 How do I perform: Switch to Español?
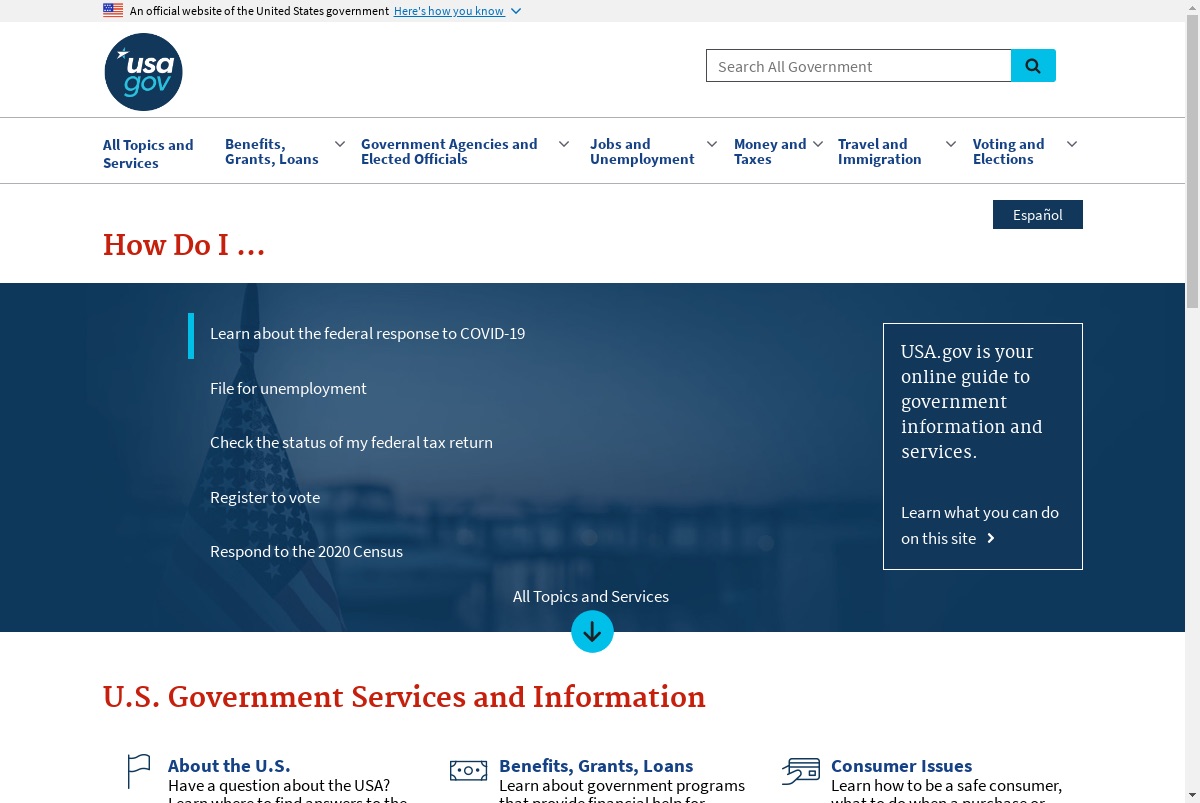coord(1038,215)
